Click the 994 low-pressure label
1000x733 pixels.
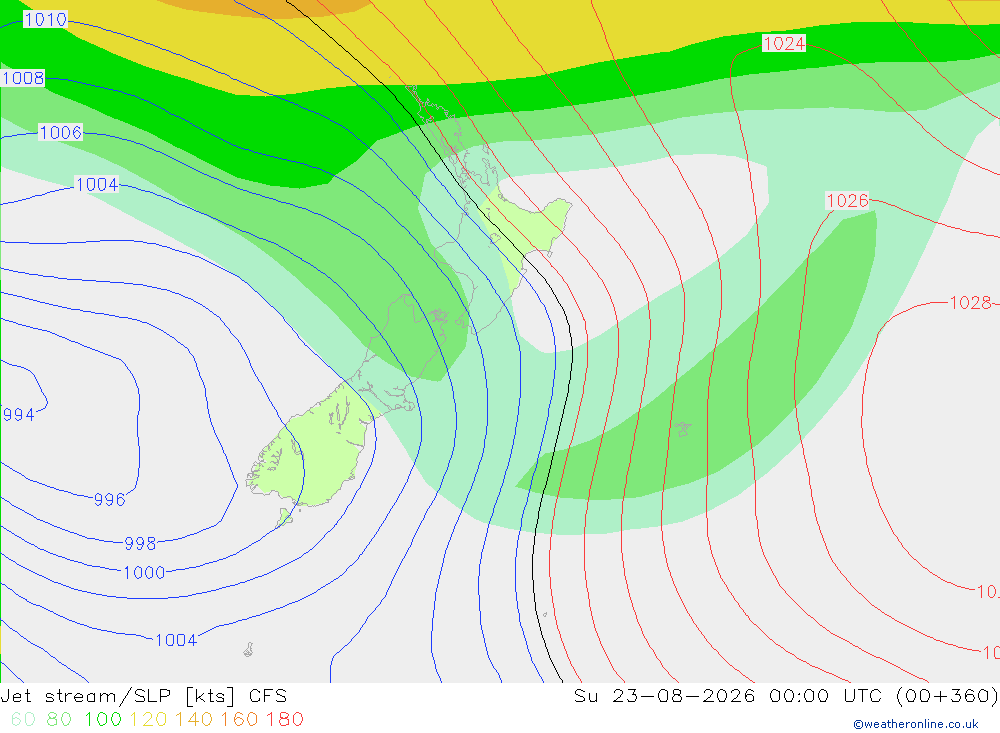pyautogui.click(x=18, y=415)
